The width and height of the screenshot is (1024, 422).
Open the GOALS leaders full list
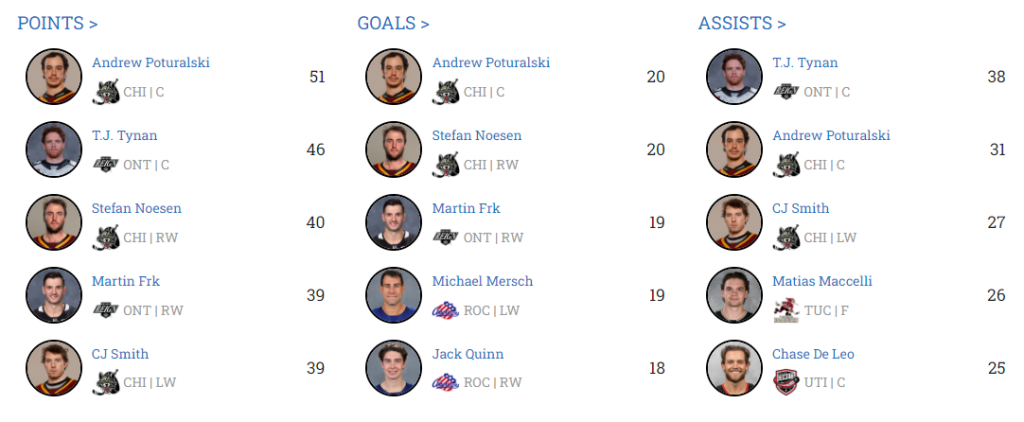393,23
